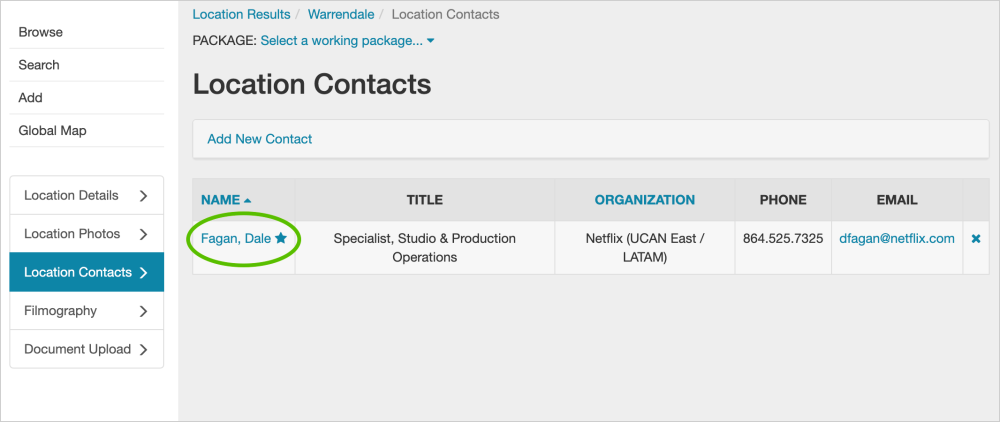Go to Location Results breadcrumb
This screenshot has height=422, width=1000.
pyautogui.click(x=241, y=15)
